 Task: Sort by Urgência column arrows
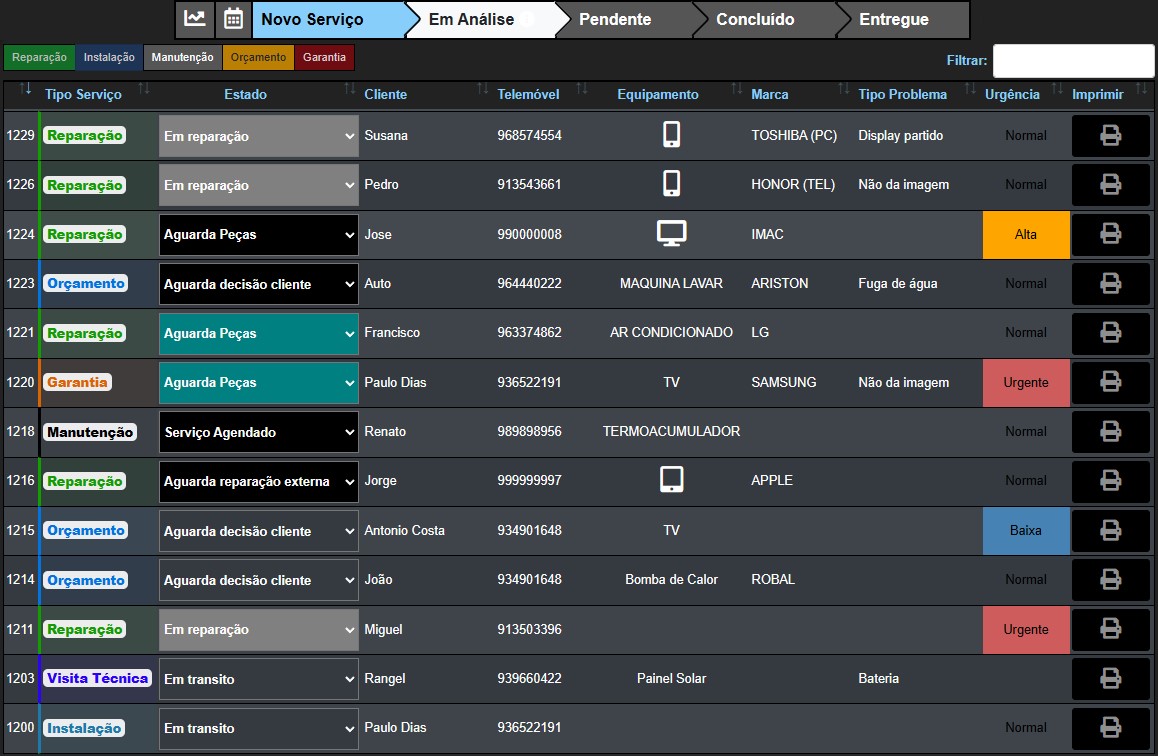[x=1057, y=89]
